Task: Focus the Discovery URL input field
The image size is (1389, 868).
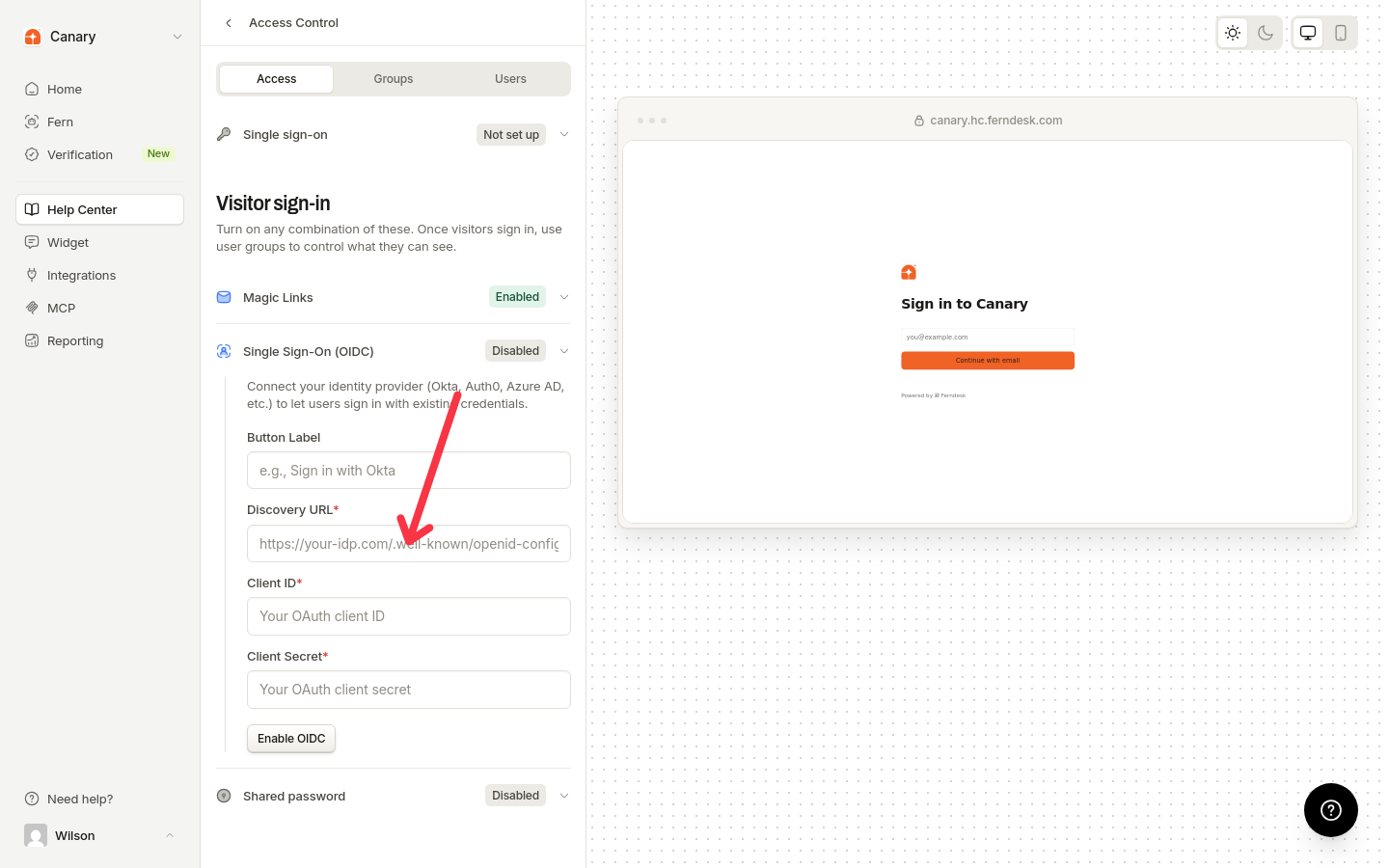Action: tap(409, 544)
